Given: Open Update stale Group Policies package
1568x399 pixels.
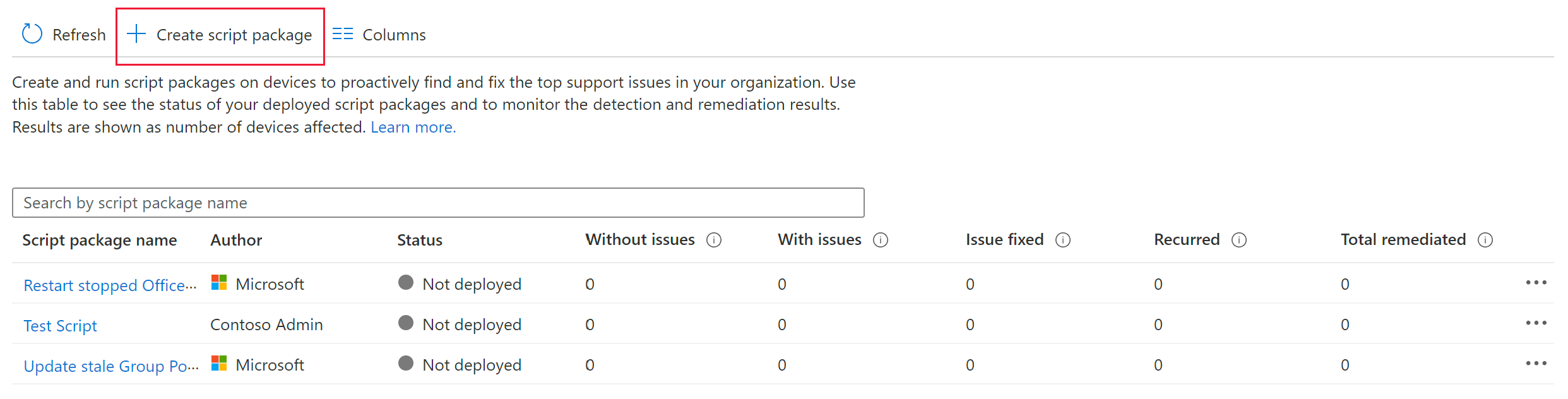Looking at the screenshot, I should pos(111,366).
